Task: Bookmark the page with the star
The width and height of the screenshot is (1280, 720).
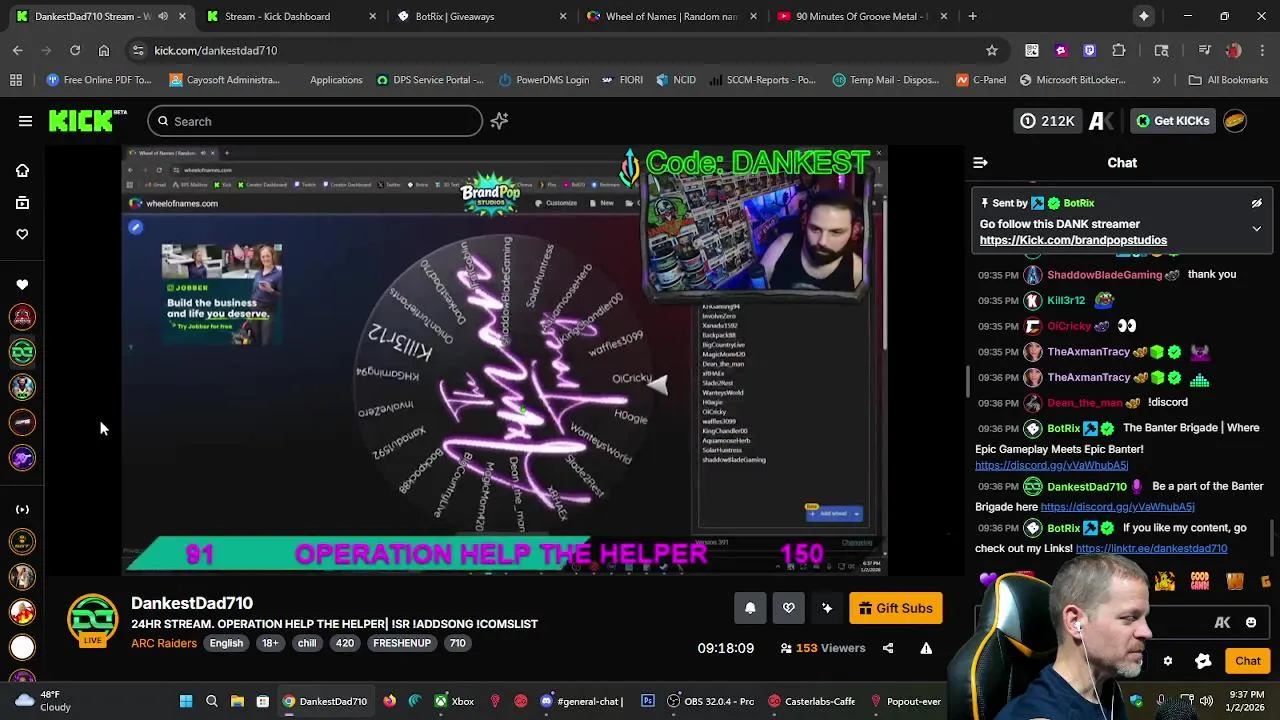Action: [991, 50]
